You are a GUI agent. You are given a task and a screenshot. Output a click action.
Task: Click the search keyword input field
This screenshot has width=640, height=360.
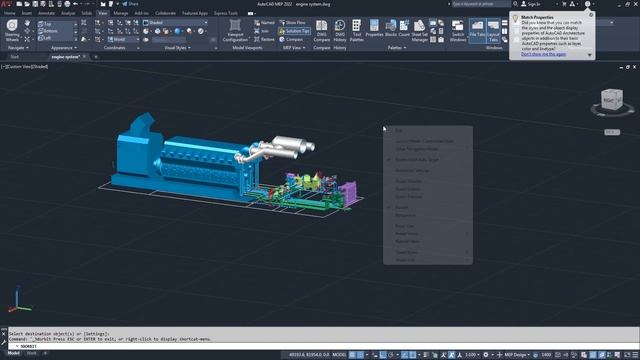click(481, 4)
